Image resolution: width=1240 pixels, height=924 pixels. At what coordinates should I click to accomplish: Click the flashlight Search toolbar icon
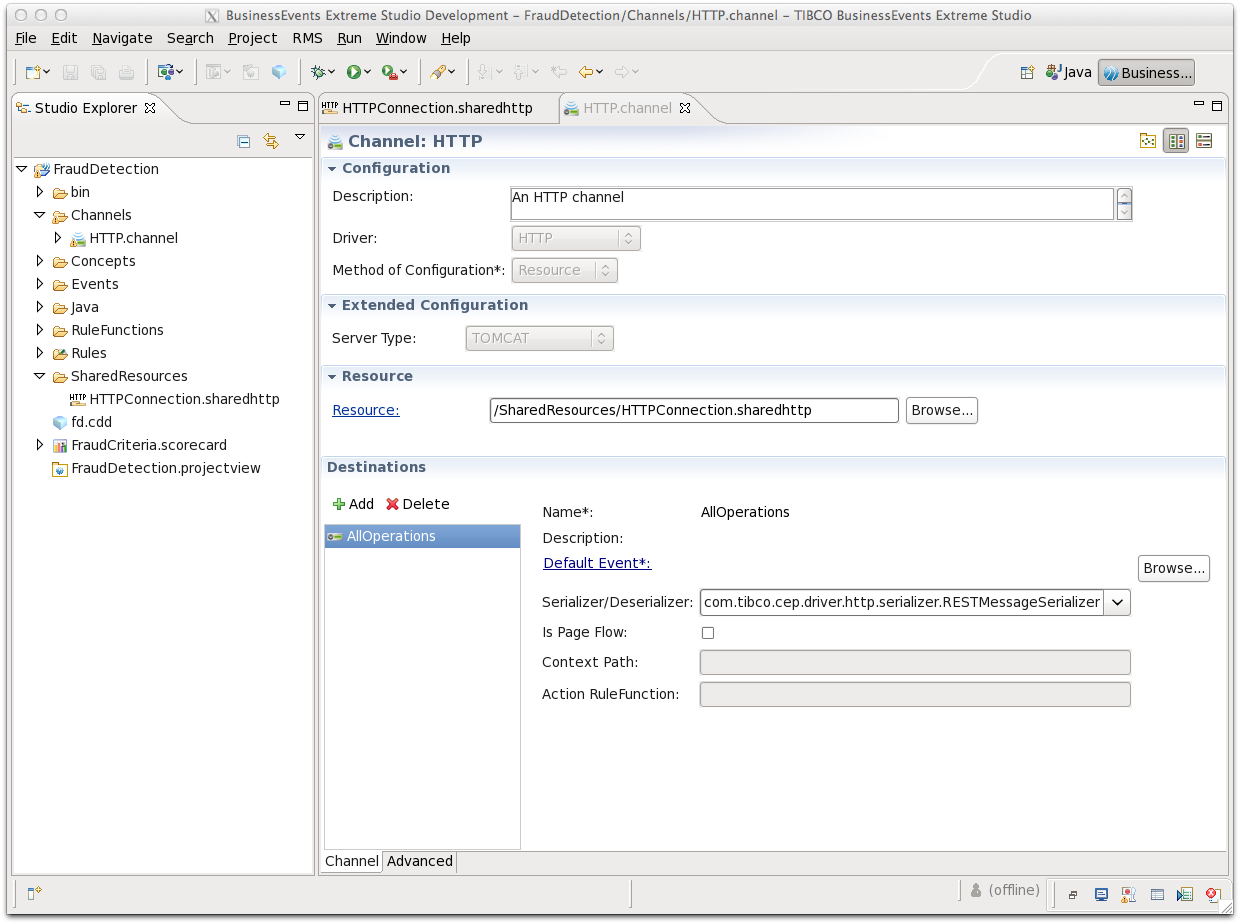[438, 72]
